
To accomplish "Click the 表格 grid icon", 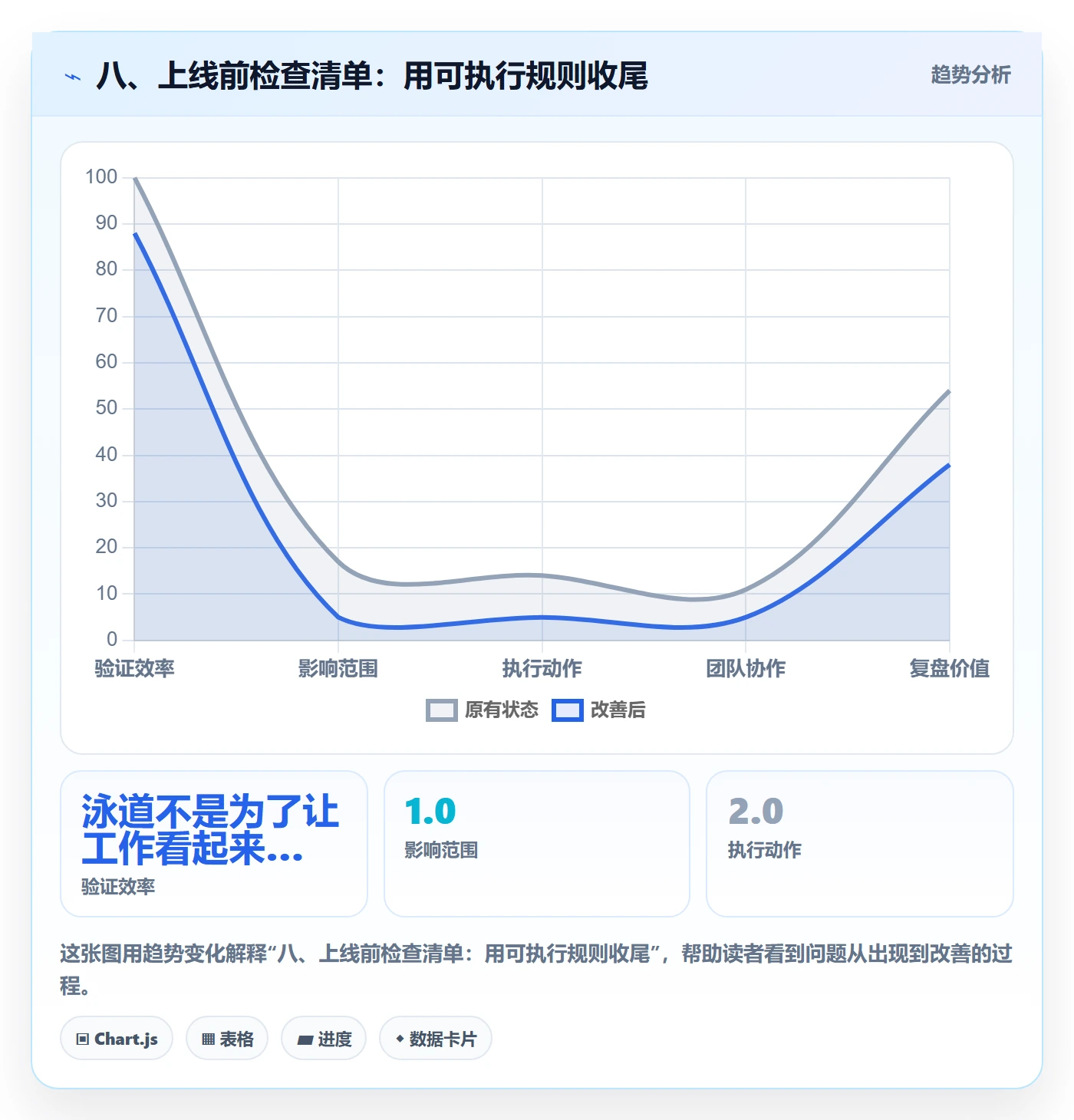I will (x=208, y=1039).
